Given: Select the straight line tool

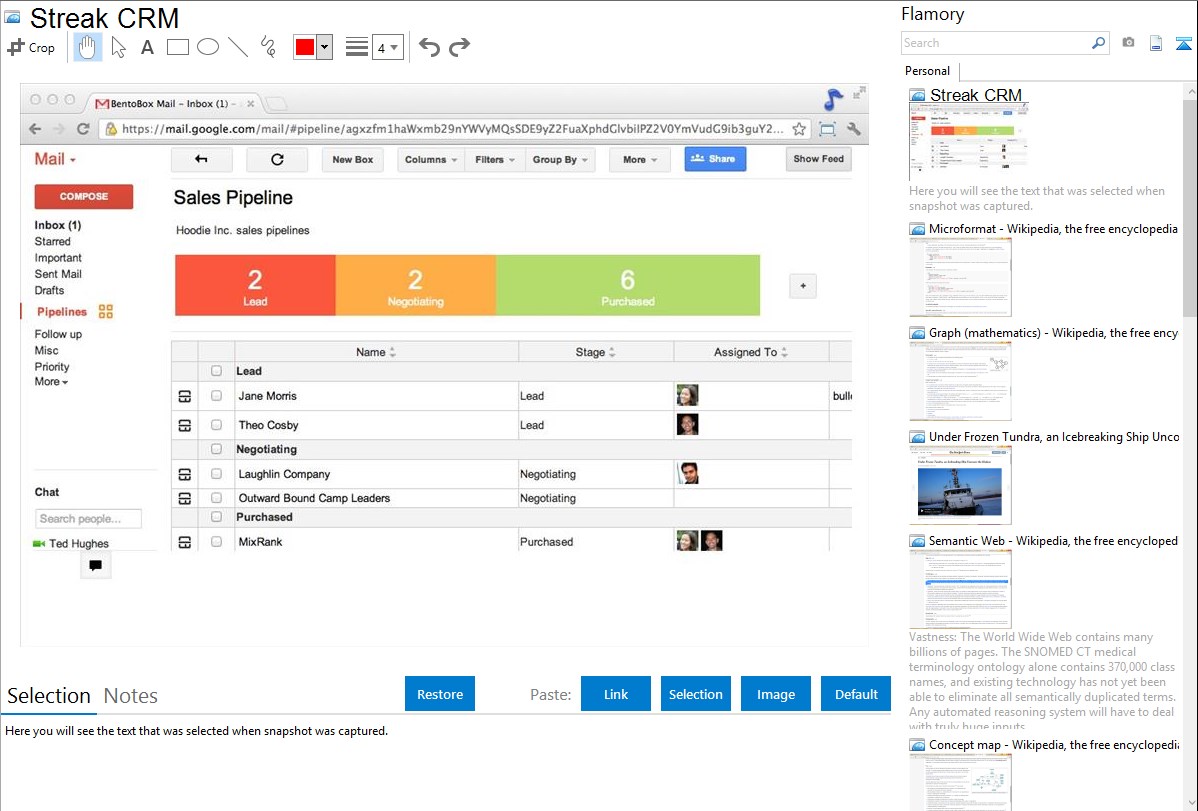Looking at the screenshot, I should tap(238, 47).
